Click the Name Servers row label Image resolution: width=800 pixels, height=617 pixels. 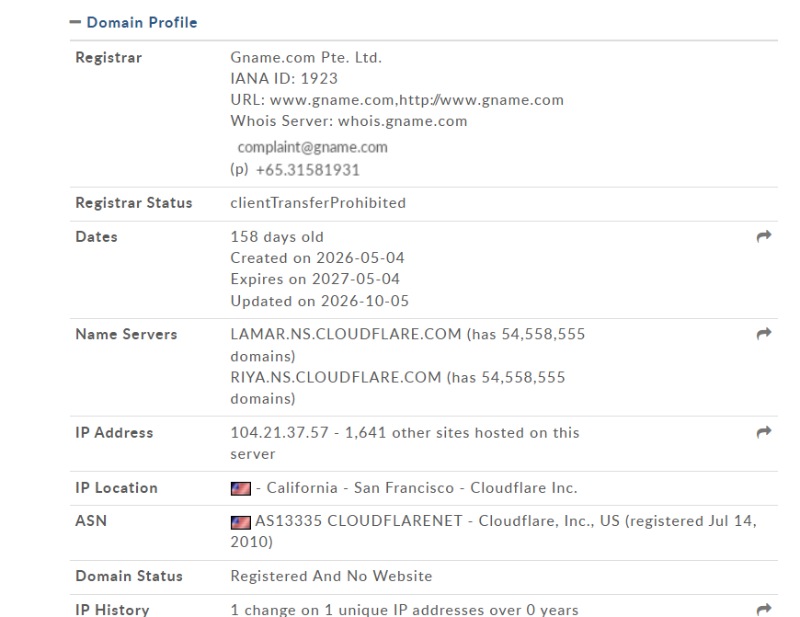coord(127,334)
